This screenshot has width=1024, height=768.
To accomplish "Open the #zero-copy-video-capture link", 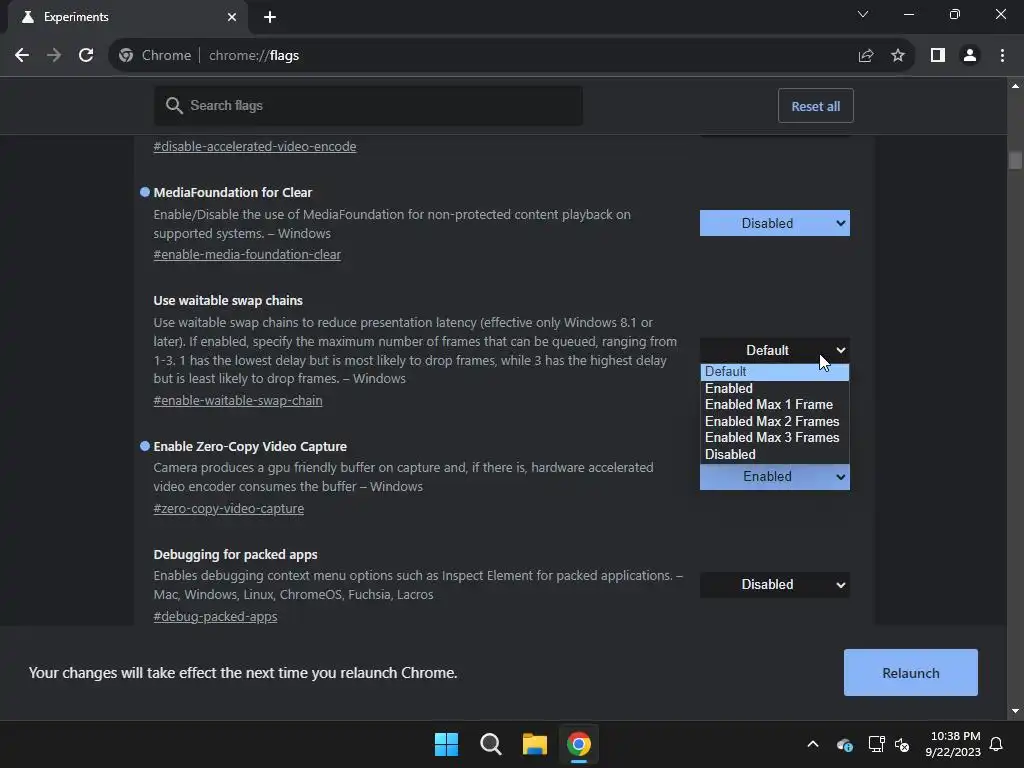I will [229, 509].
